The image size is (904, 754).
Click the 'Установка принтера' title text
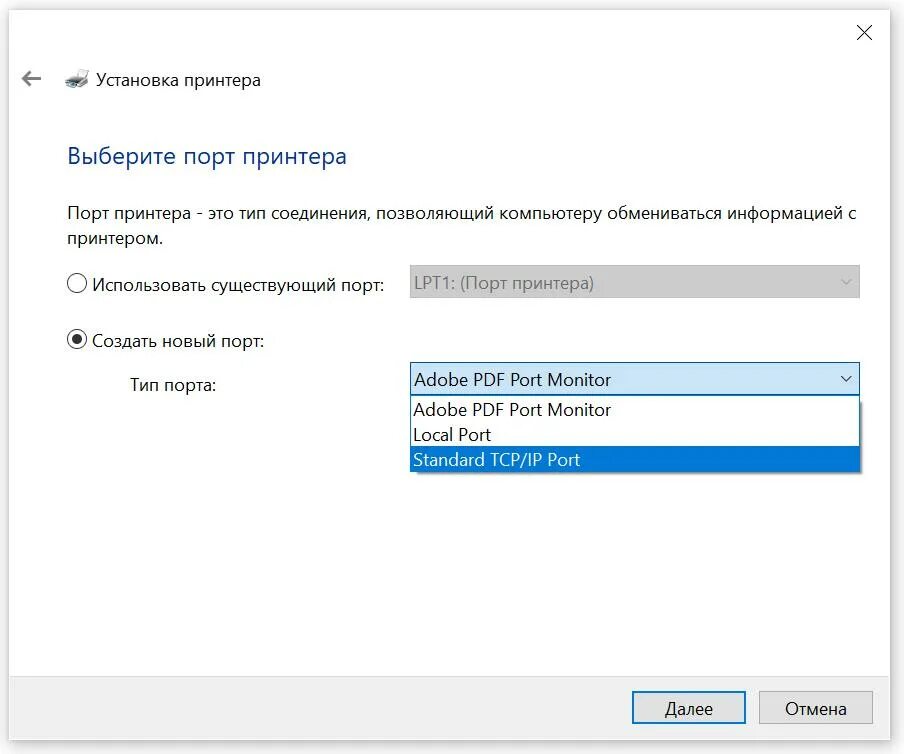178,80
